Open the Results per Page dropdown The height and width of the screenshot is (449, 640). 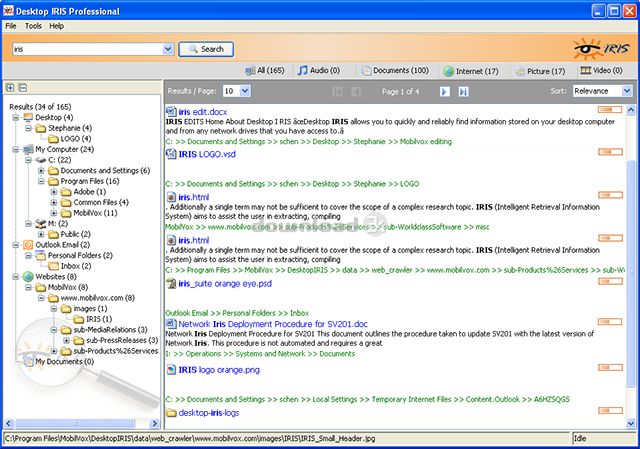point(244,91)
